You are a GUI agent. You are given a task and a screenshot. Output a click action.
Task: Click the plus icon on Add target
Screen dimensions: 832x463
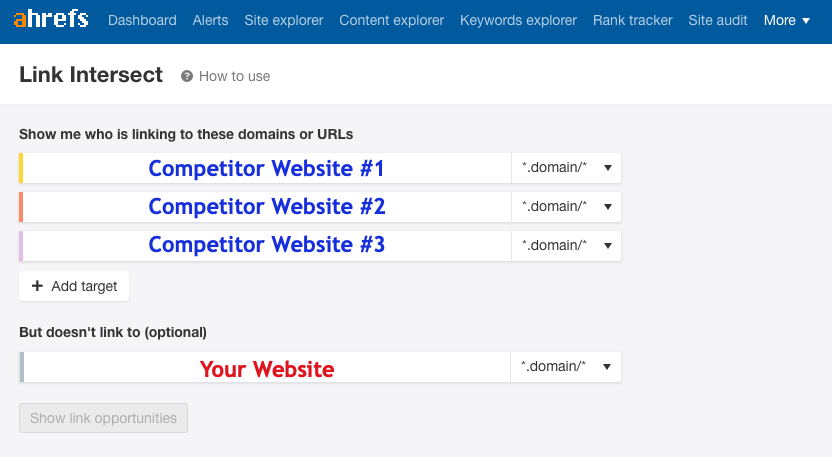coord(37,286)
